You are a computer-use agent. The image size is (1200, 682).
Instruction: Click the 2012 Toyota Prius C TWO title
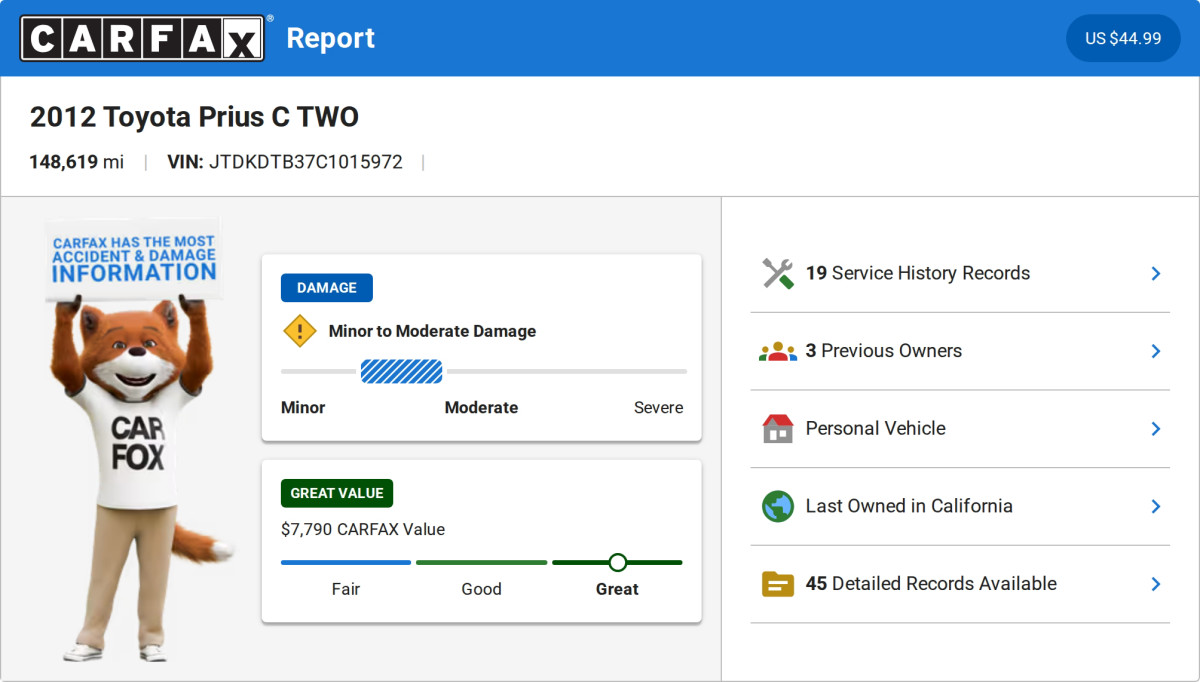[194, 117]
